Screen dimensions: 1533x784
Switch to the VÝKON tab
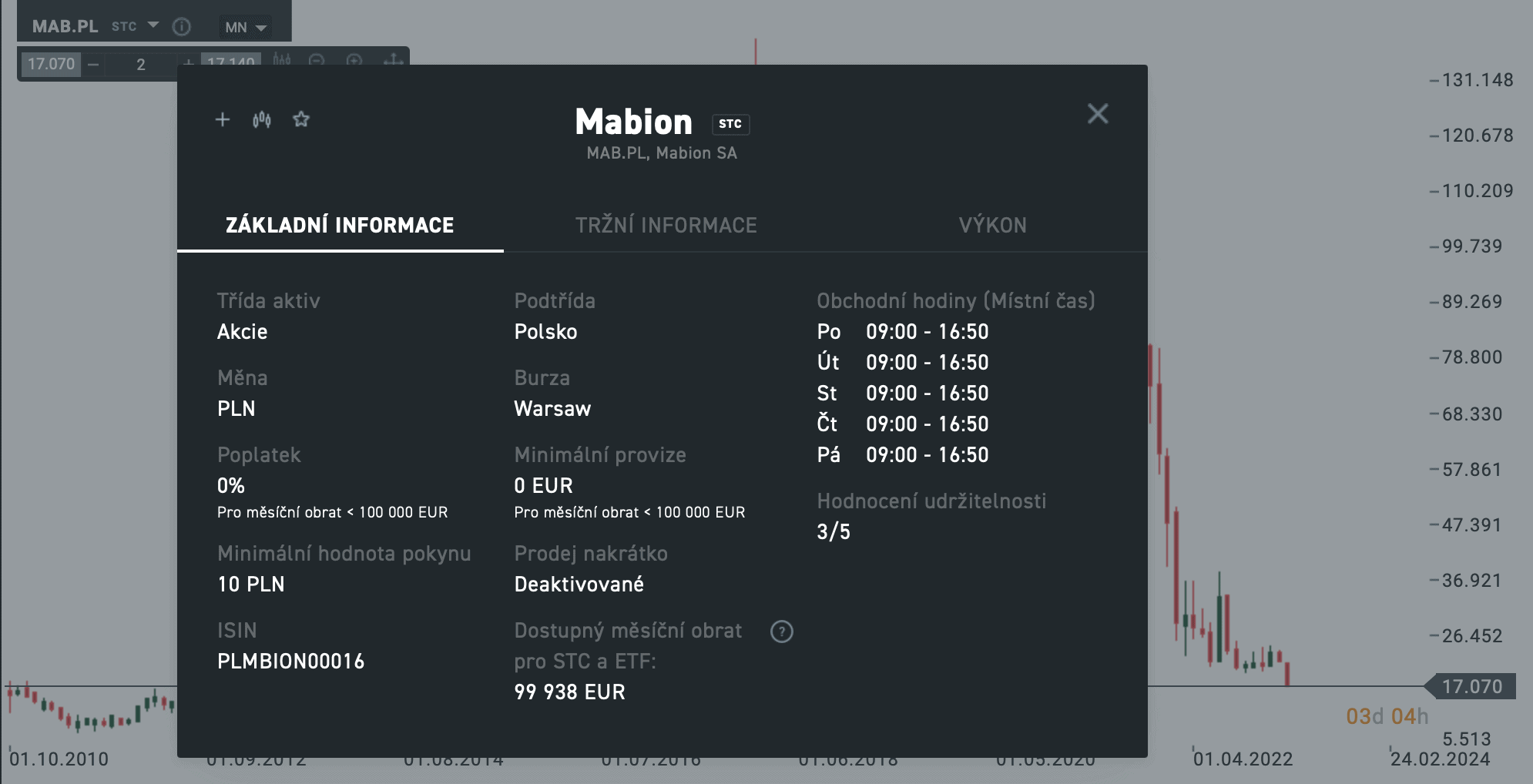[992, 225]
